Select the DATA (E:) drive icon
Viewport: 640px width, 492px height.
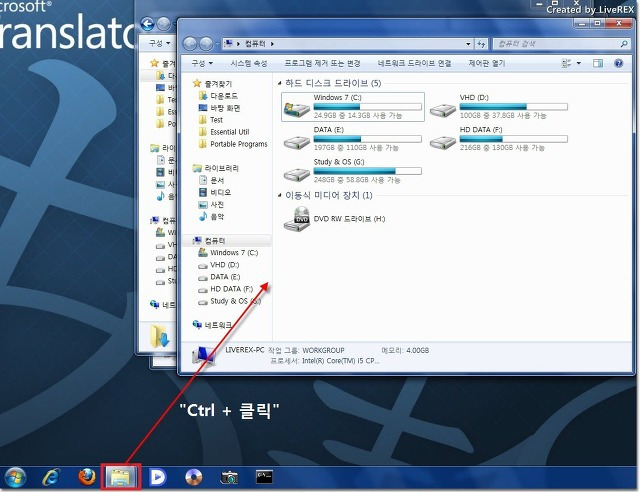[297, 142]
